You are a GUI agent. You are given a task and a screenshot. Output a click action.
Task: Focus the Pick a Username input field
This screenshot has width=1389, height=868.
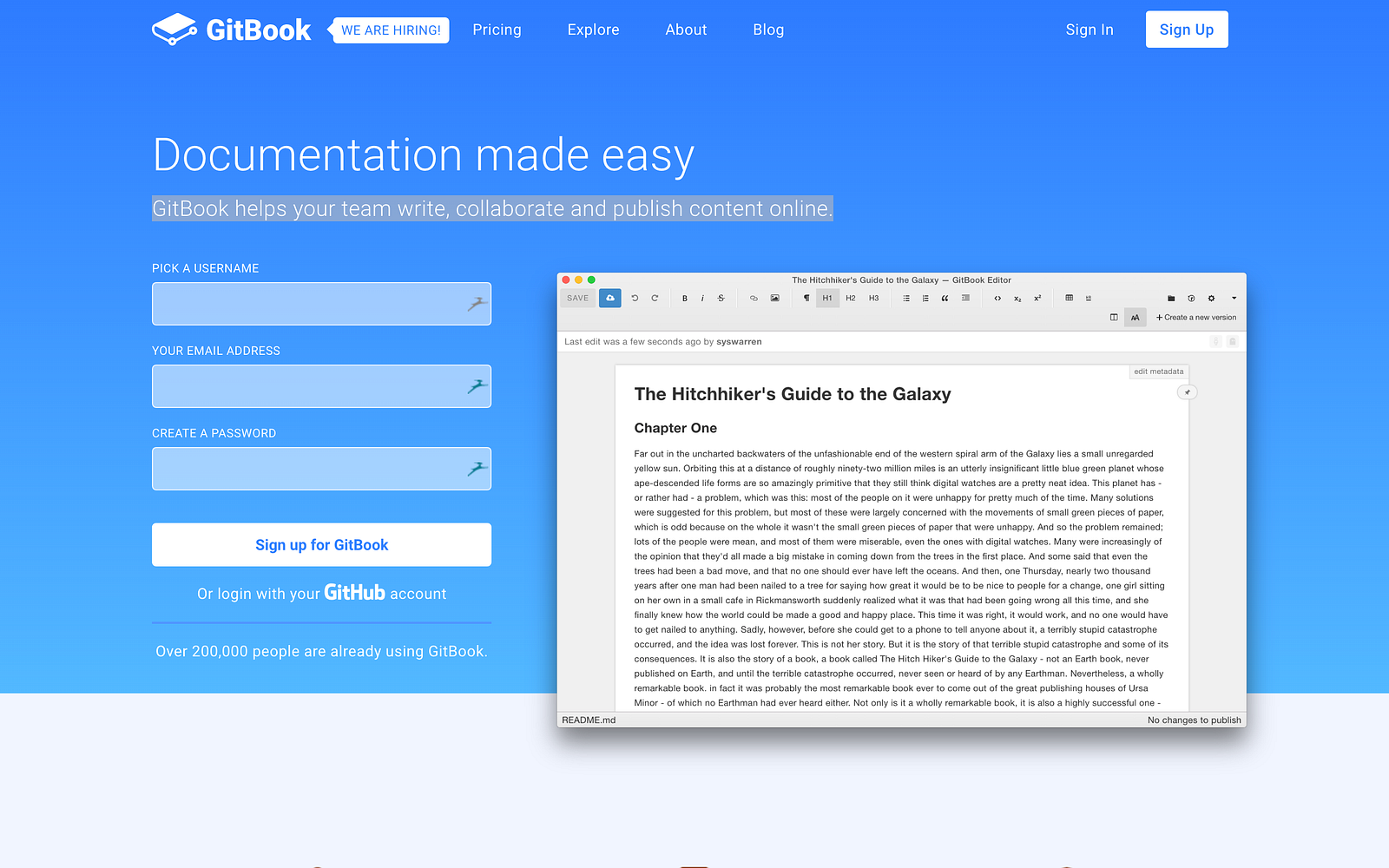[322, 304]
